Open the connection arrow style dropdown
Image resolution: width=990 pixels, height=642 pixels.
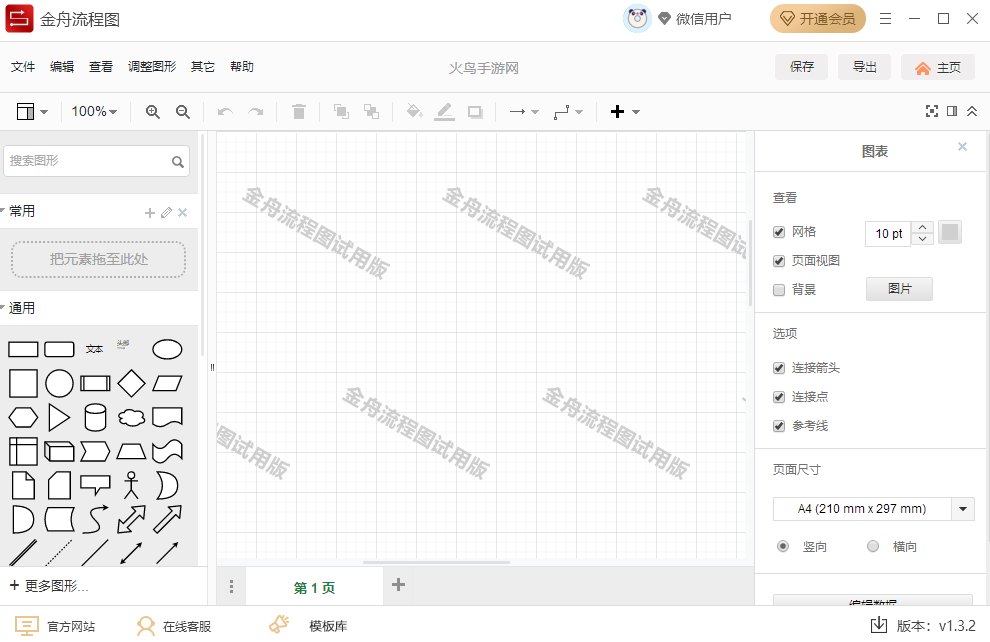point(524,112)
